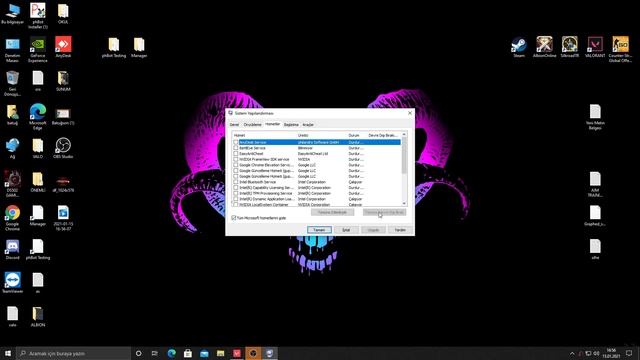Switch to the Önyükleme tab
The image size is (640, 360).
coord(252,124)
